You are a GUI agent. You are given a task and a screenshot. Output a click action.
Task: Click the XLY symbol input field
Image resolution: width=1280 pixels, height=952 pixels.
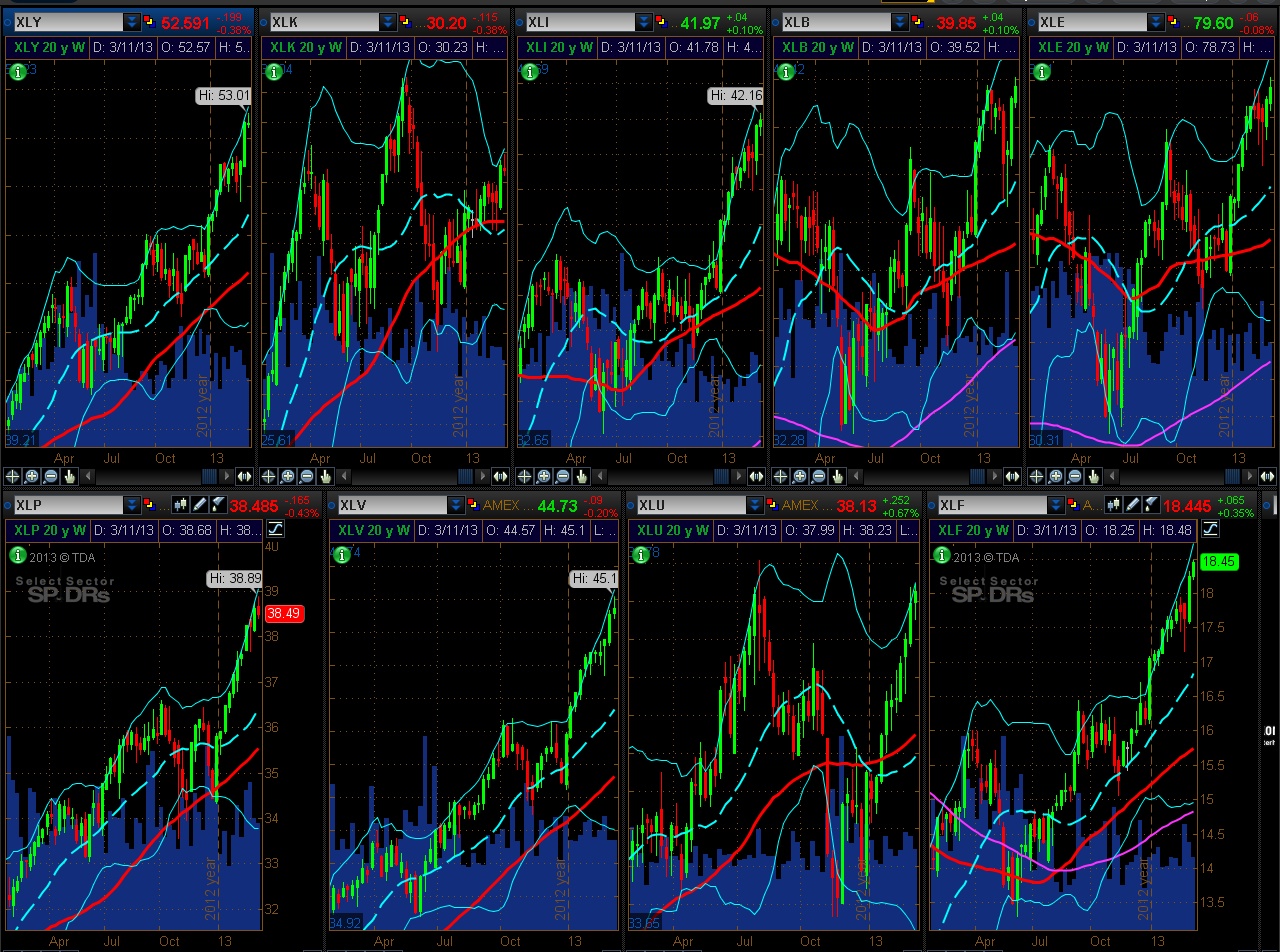coord(67,22)
